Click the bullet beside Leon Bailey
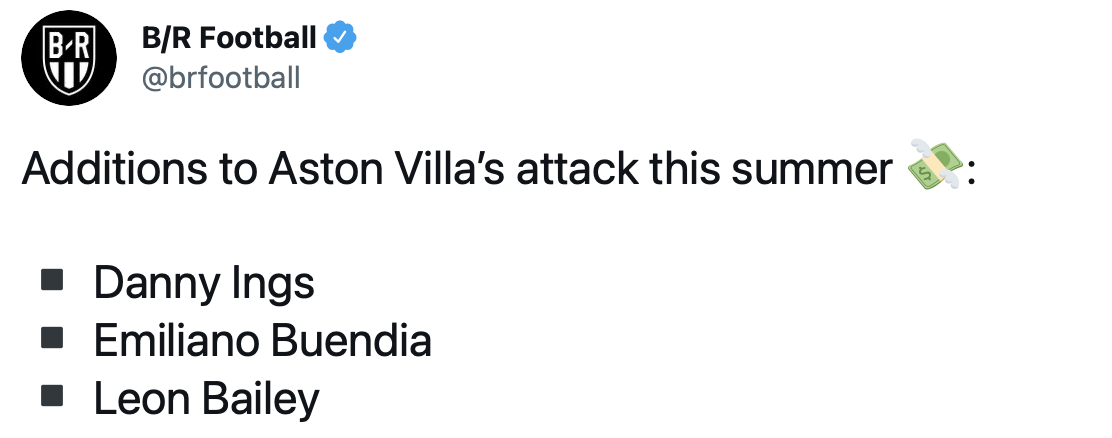 pyautogui.click(x=52, y=396)
